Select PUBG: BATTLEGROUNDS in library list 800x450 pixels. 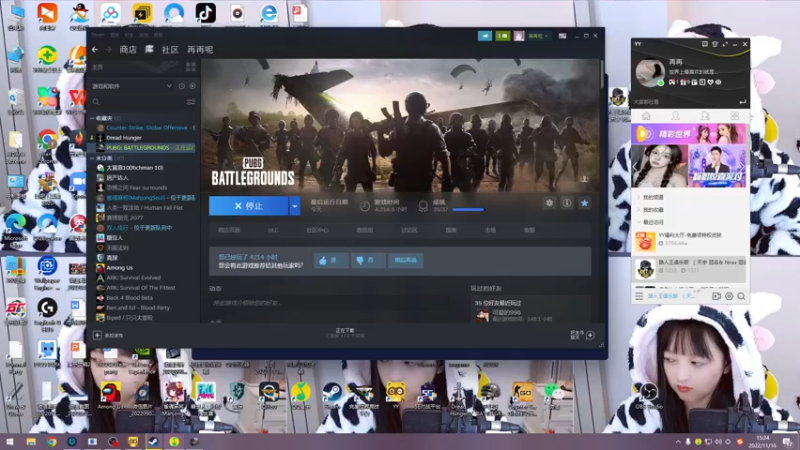[x=145, y=147]
